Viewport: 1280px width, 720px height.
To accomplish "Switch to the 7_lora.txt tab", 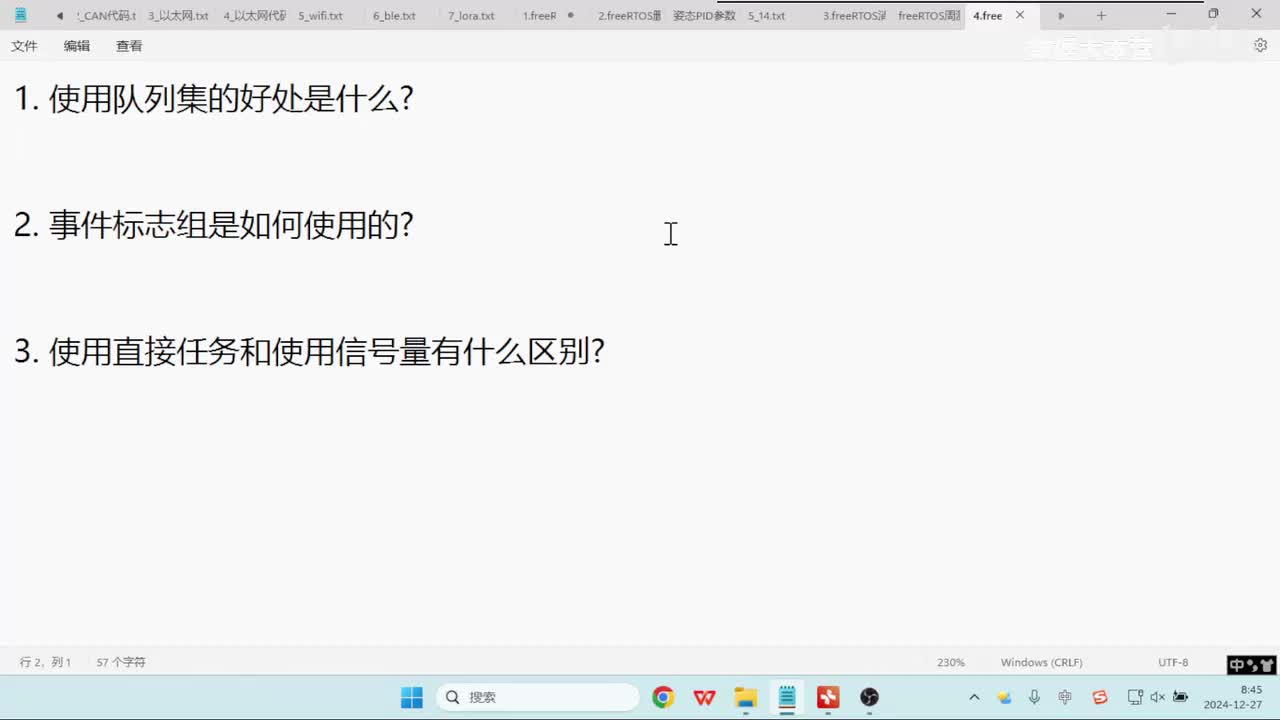I will 471,16.
